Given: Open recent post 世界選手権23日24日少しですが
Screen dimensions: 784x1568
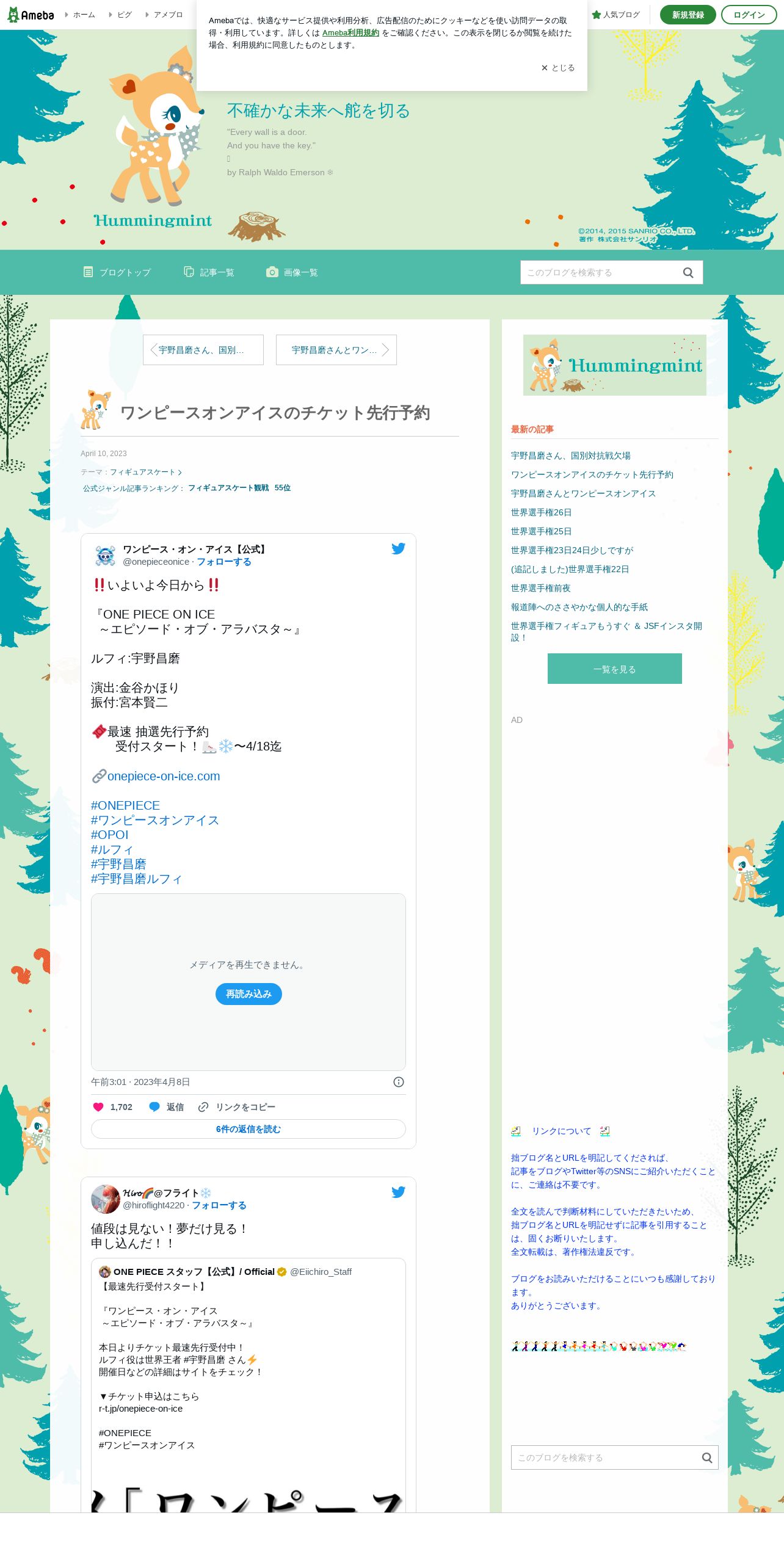Looking at the screenshot, I should click(x=573, y=550).
